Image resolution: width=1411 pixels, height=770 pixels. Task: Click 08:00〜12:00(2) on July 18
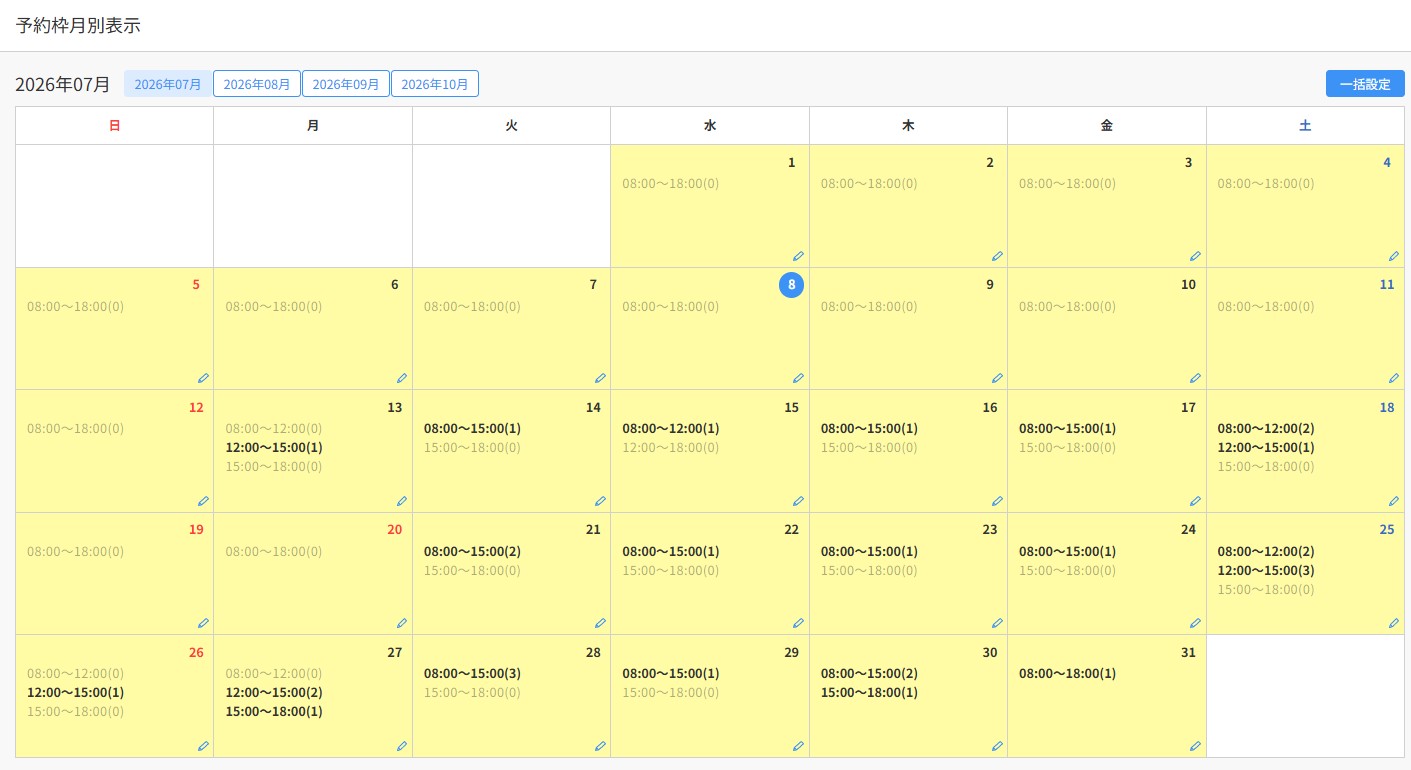point(1266,428)
